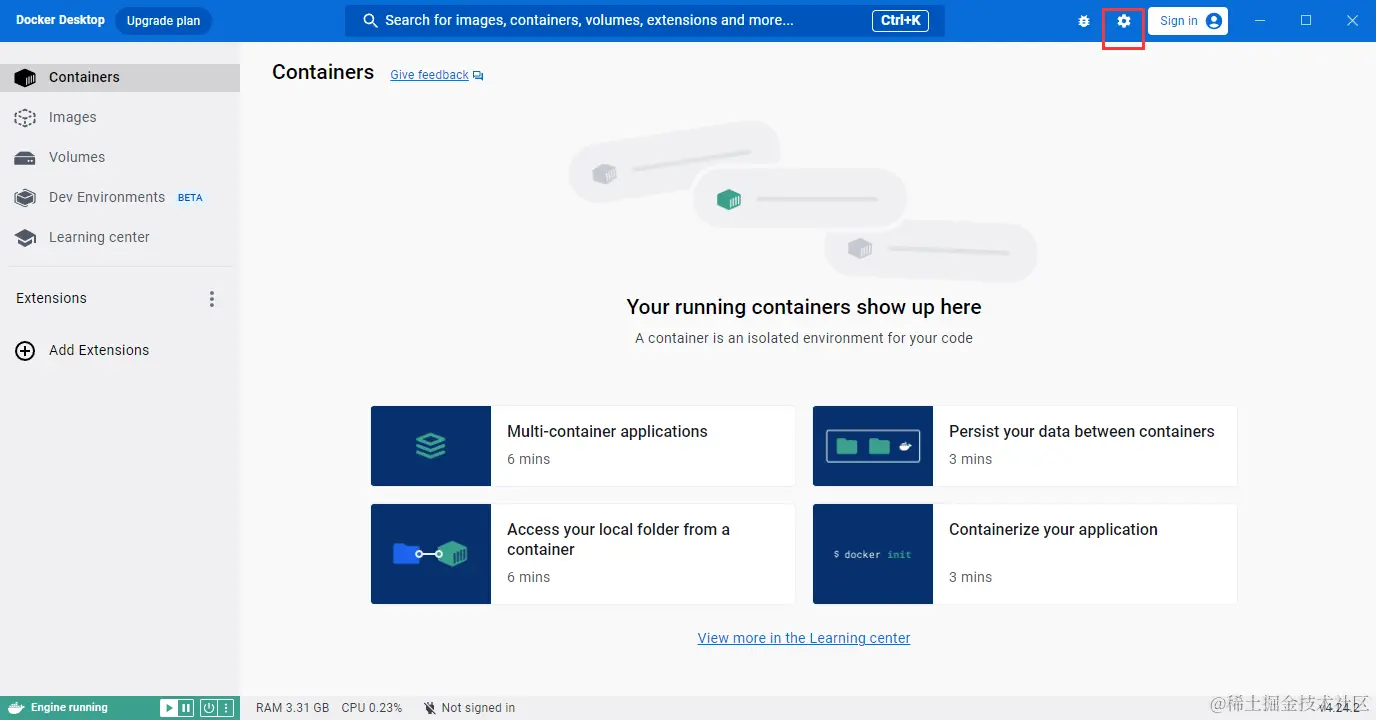The width and height of the screenshot is (1376, 720).
Task: Click the Docker Desktop title text
Action: (x=60, y=20)
